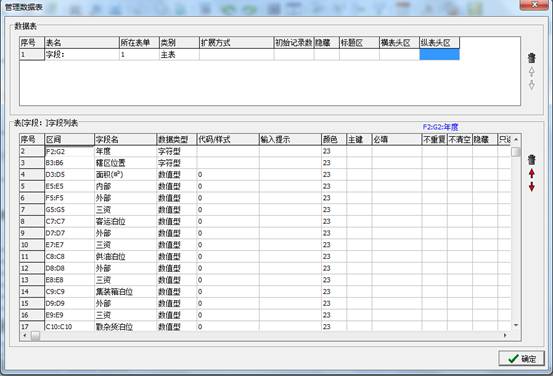
Task: Click the horizontal scrollbar right arrow
Action: pyautogui.click(x=505, y=335)
